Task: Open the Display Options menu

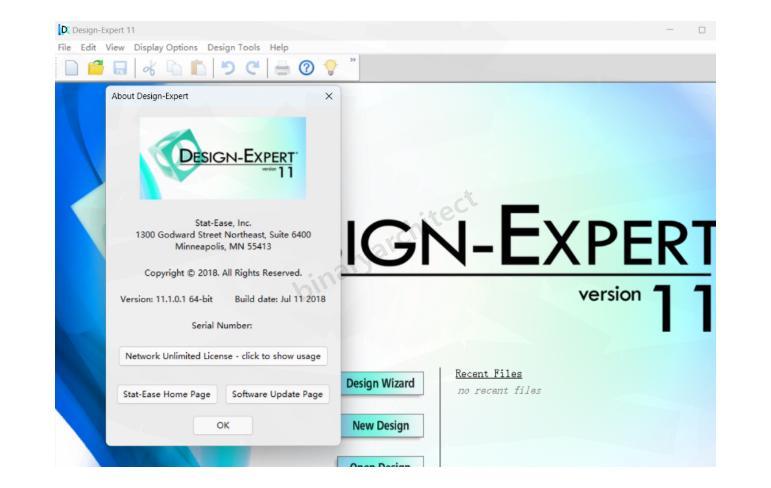Action: (x=165, y=47)
